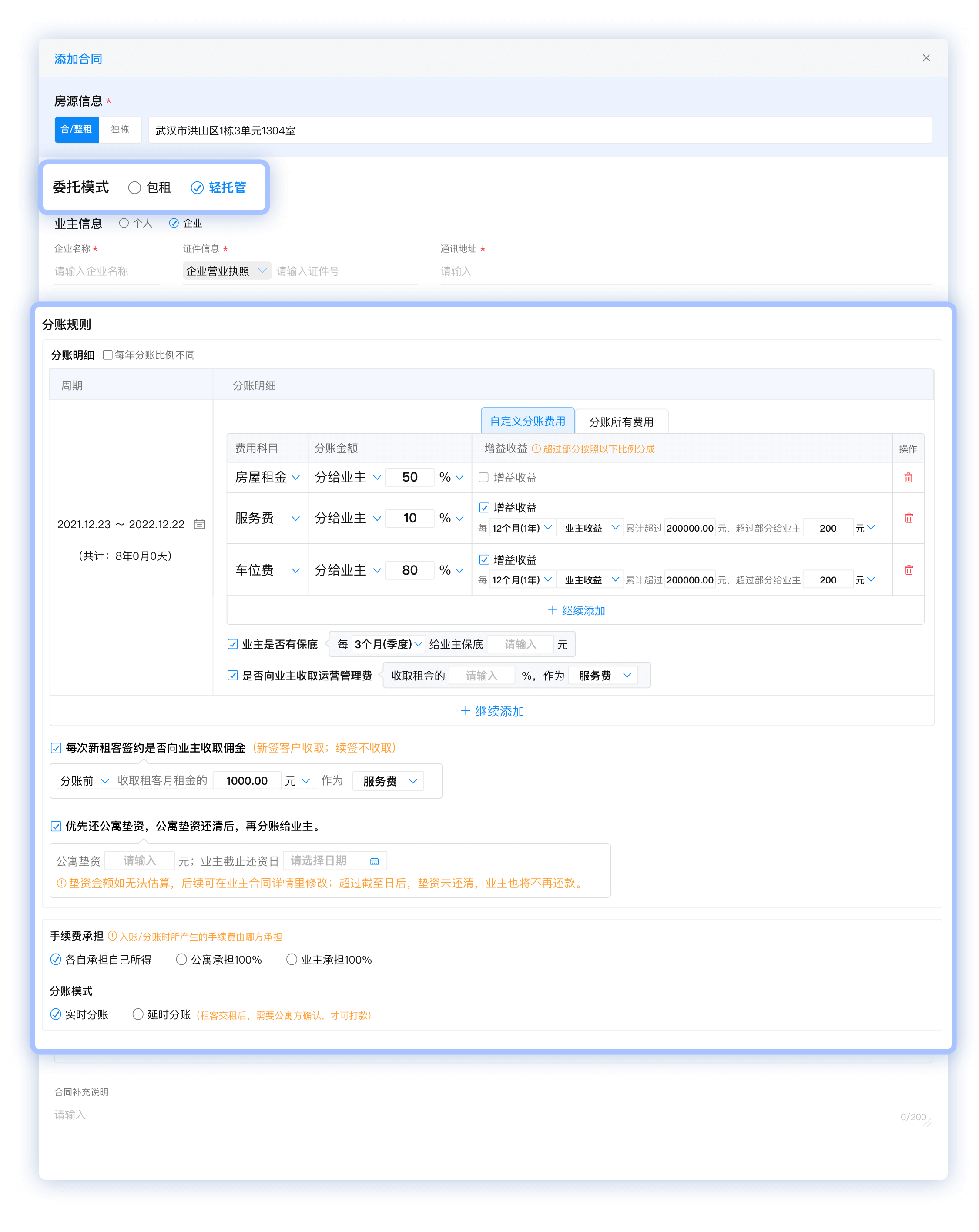The height and width of the screenshot is (1232, 979).
Task: Select 独栋 property type tab
Action: coord(120,130)
